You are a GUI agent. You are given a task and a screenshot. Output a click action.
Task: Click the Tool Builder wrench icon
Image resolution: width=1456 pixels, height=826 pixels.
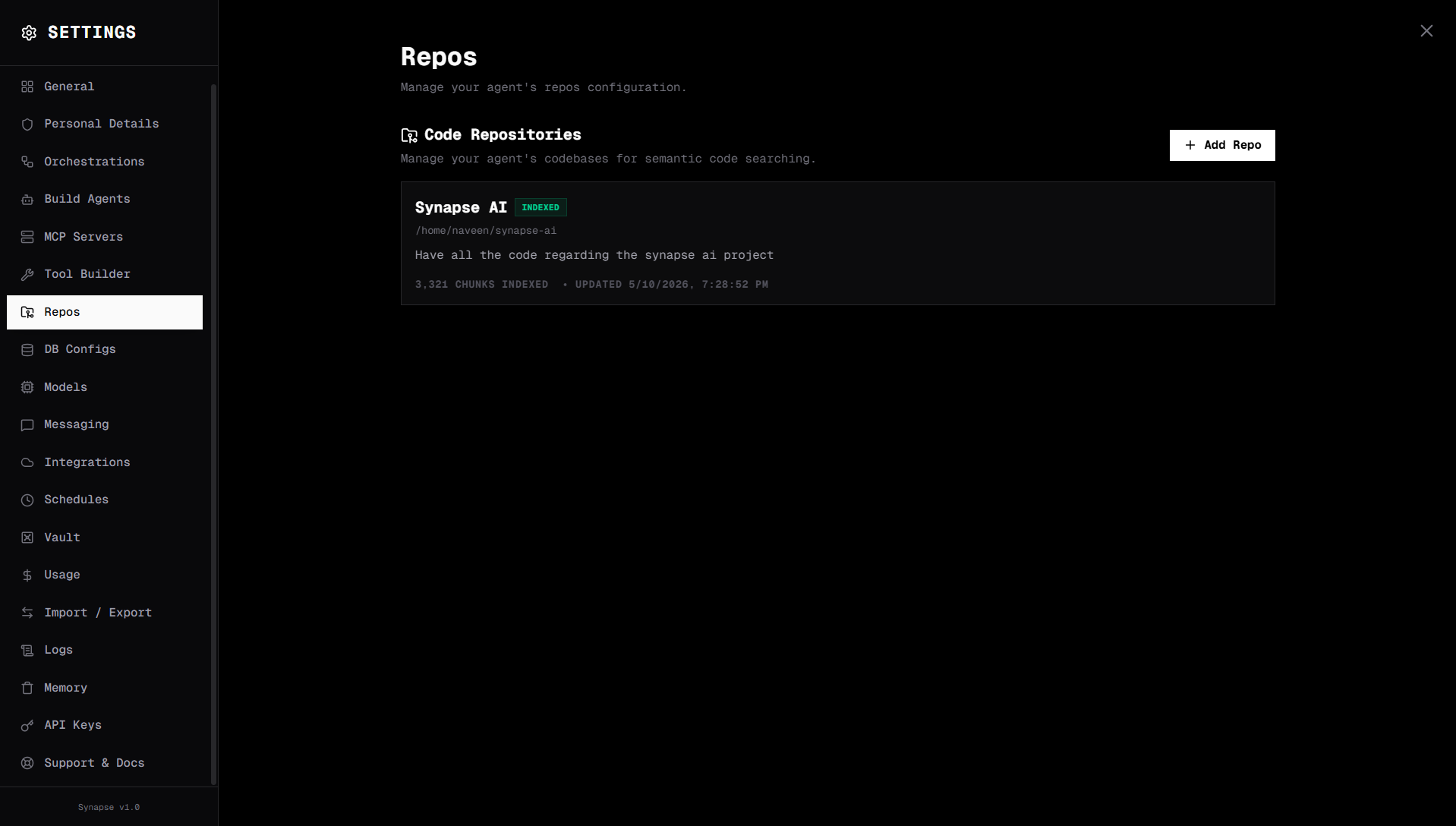point(27,275)
